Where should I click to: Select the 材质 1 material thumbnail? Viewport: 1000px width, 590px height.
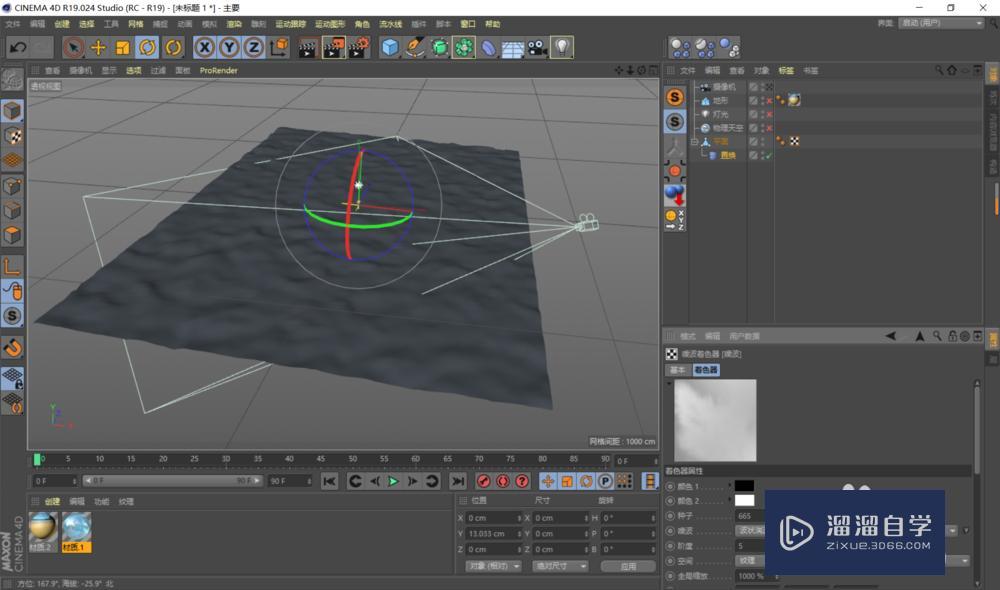coord(77,532)
